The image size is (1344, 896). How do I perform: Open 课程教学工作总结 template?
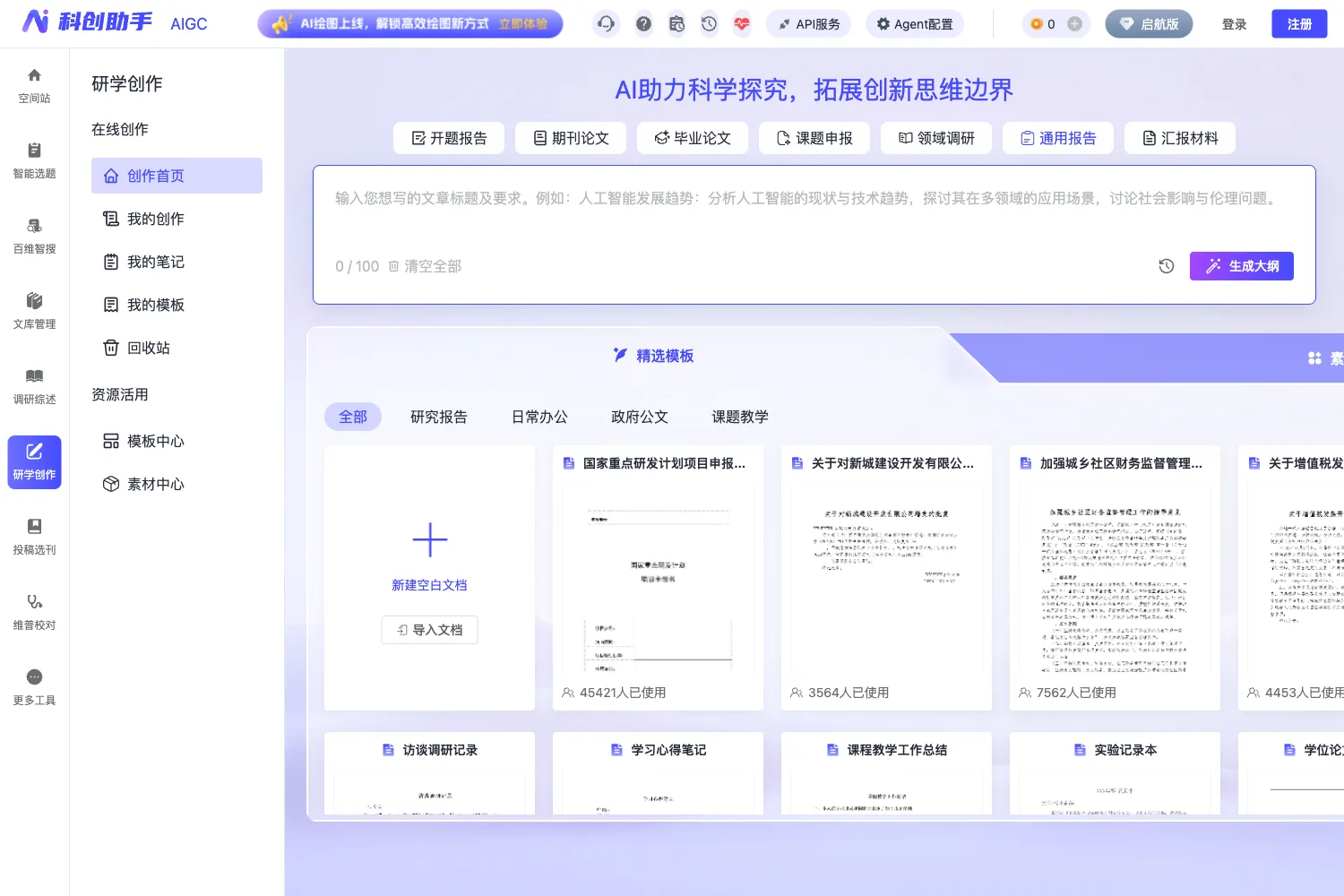(x=886, y=773)
